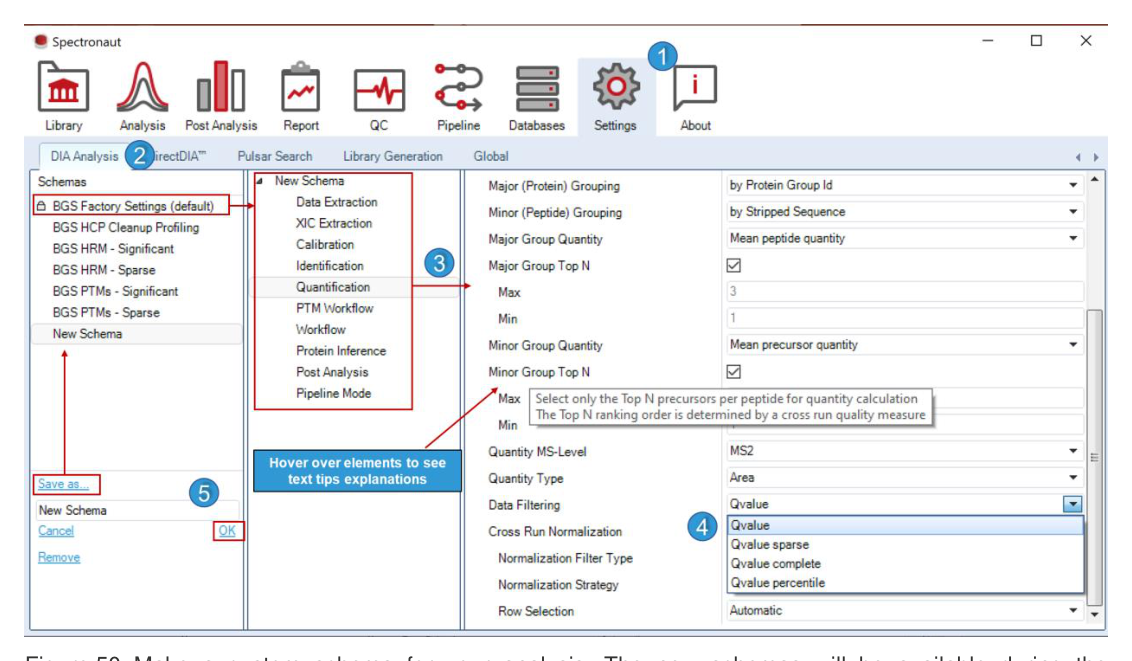Open the About info icon

tap(695, 87)
